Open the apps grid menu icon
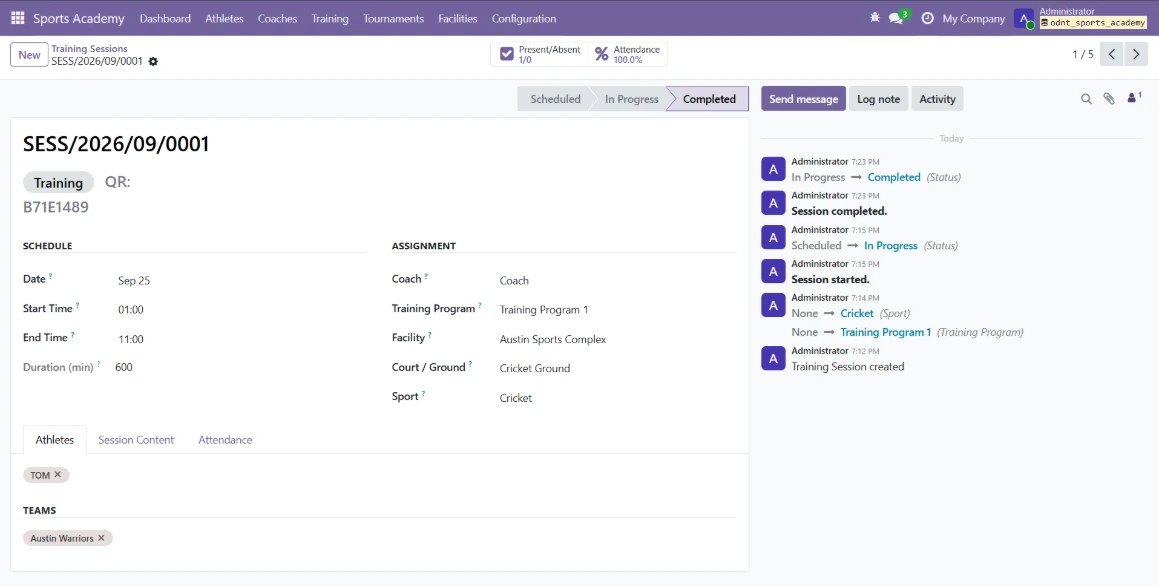This screenshot has width=1159, height=587. click(18, 18)
